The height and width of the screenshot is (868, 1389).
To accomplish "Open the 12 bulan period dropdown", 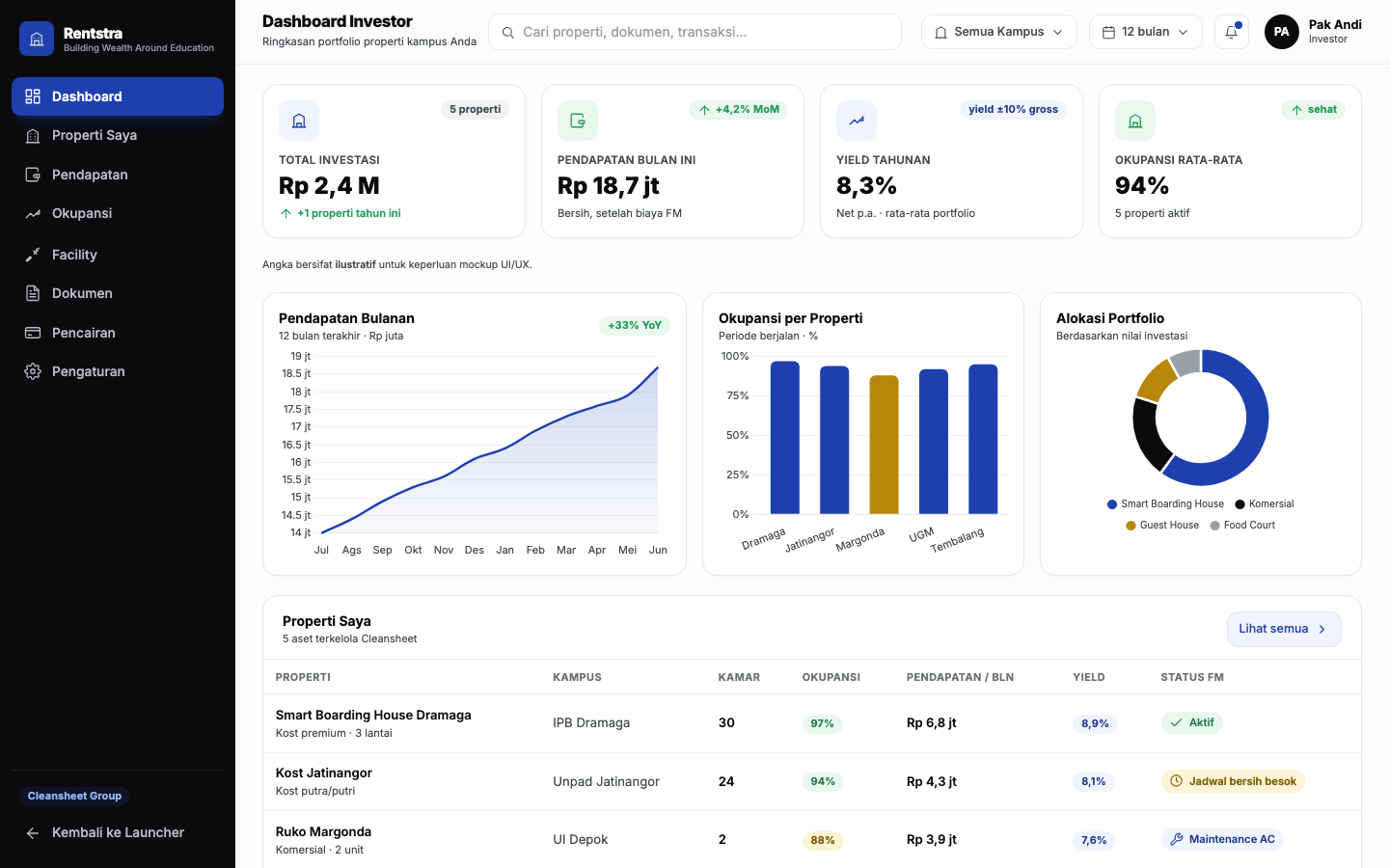I will point(1146,32).
